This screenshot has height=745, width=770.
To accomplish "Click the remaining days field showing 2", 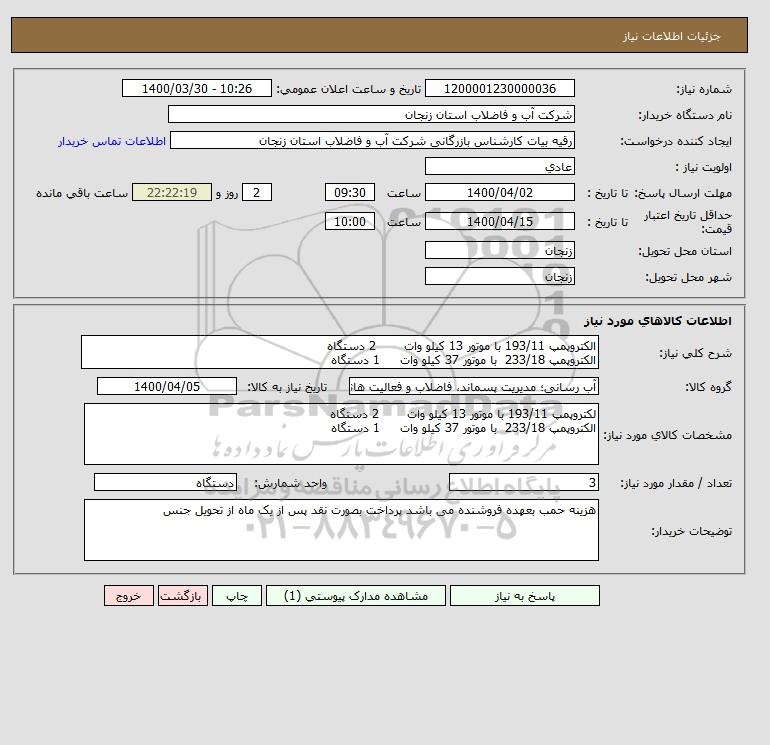I will (x=256, y=193).
